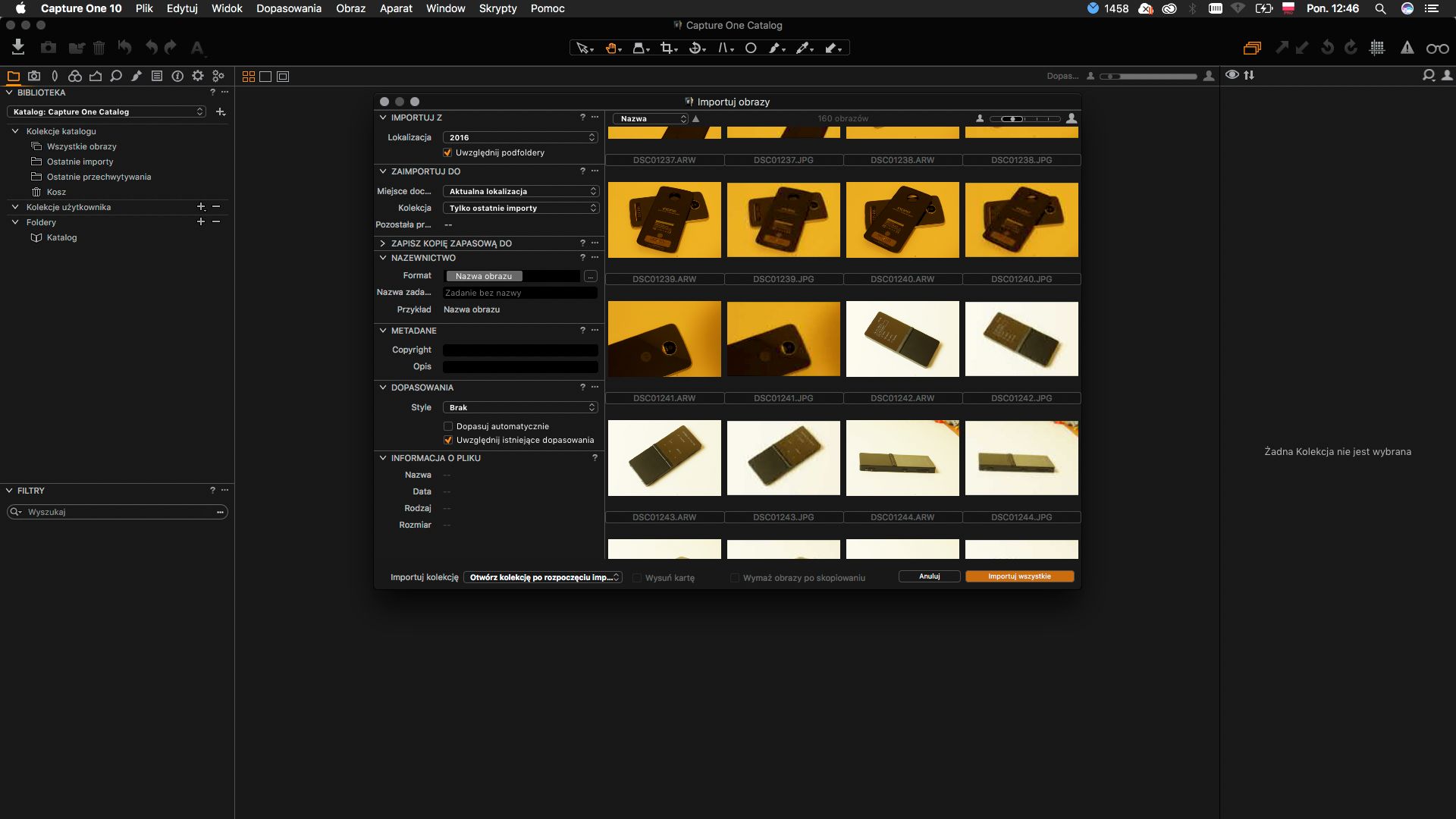Enable Dopasuj automatycznie checkbox
Image resolution: width=1456 pixels, height=819 pixels.
pyautogui.click(x=448, y=426)
